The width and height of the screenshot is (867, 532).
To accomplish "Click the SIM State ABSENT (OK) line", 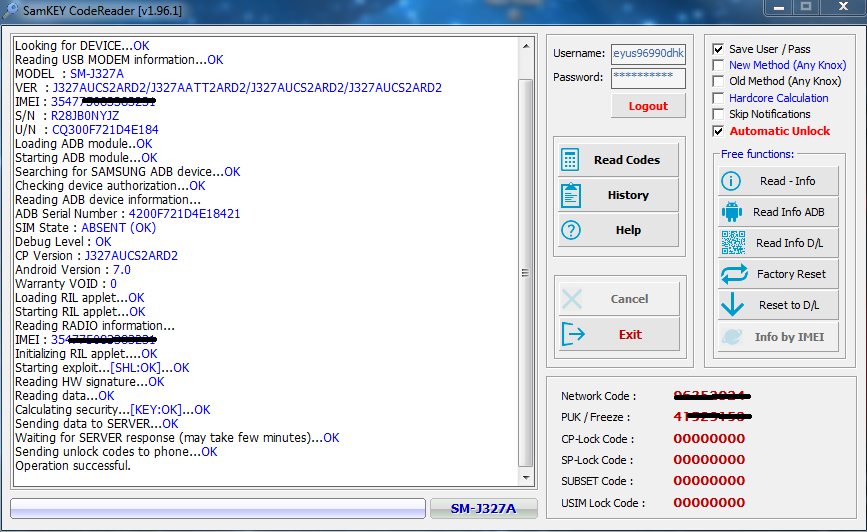I will click(x=86, y=228).
